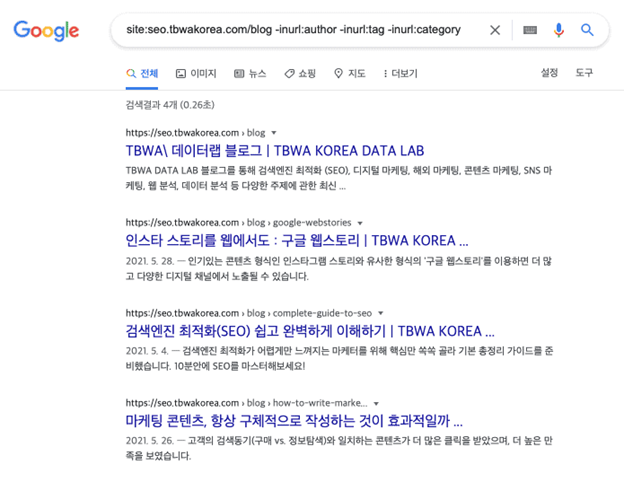Viewport: 624px width, 482px height.
Task: Switch to 이미지 results tab
Action: click(x=196, y=74)
